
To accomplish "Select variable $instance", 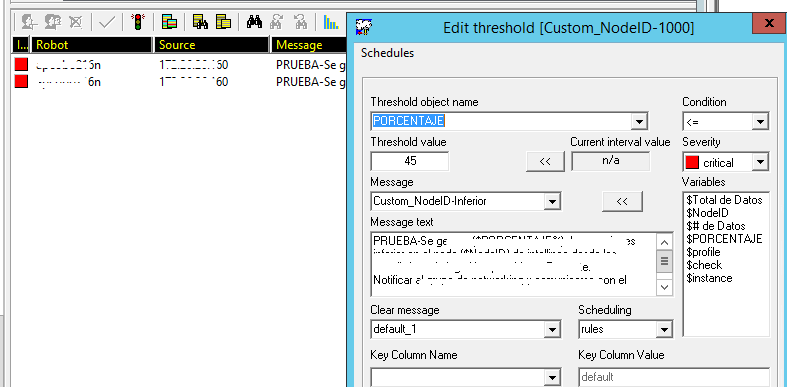I will point(709,278).
